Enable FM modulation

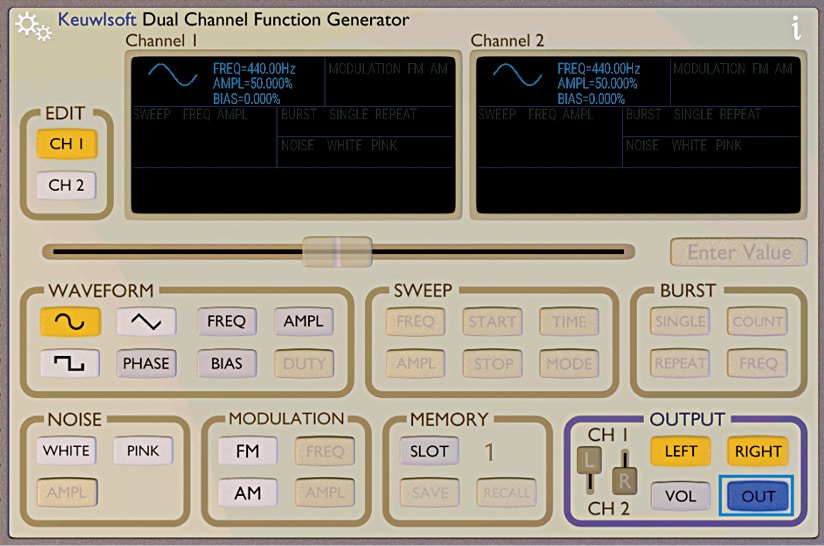247,451
